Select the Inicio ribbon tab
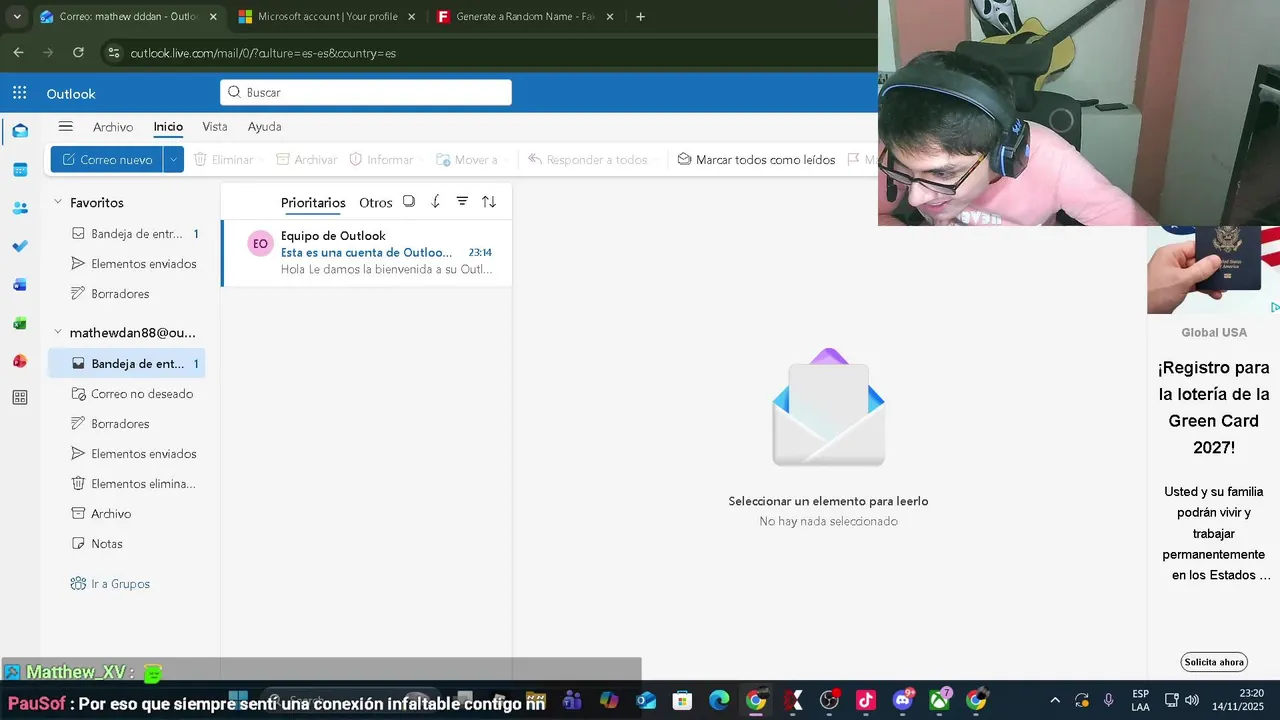 point(168,127)
